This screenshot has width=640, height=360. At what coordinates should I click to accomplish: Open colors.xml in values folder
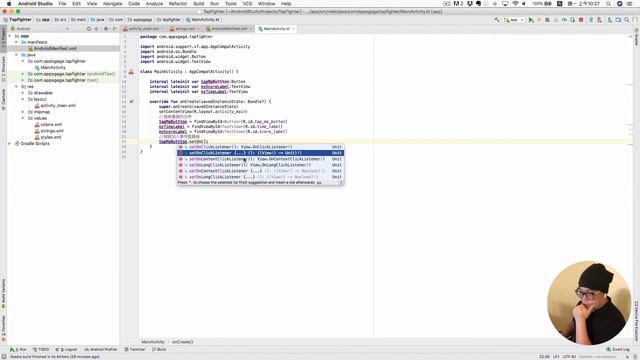tap(51, 124)
